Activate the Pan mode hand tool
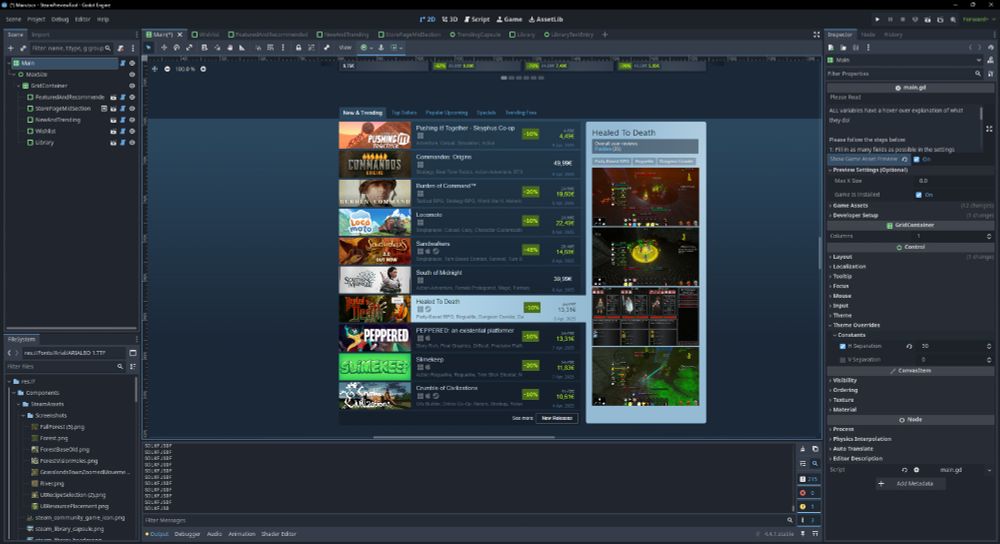Image resolution: width=1000 pixels, height=544 pixels. 230,47
